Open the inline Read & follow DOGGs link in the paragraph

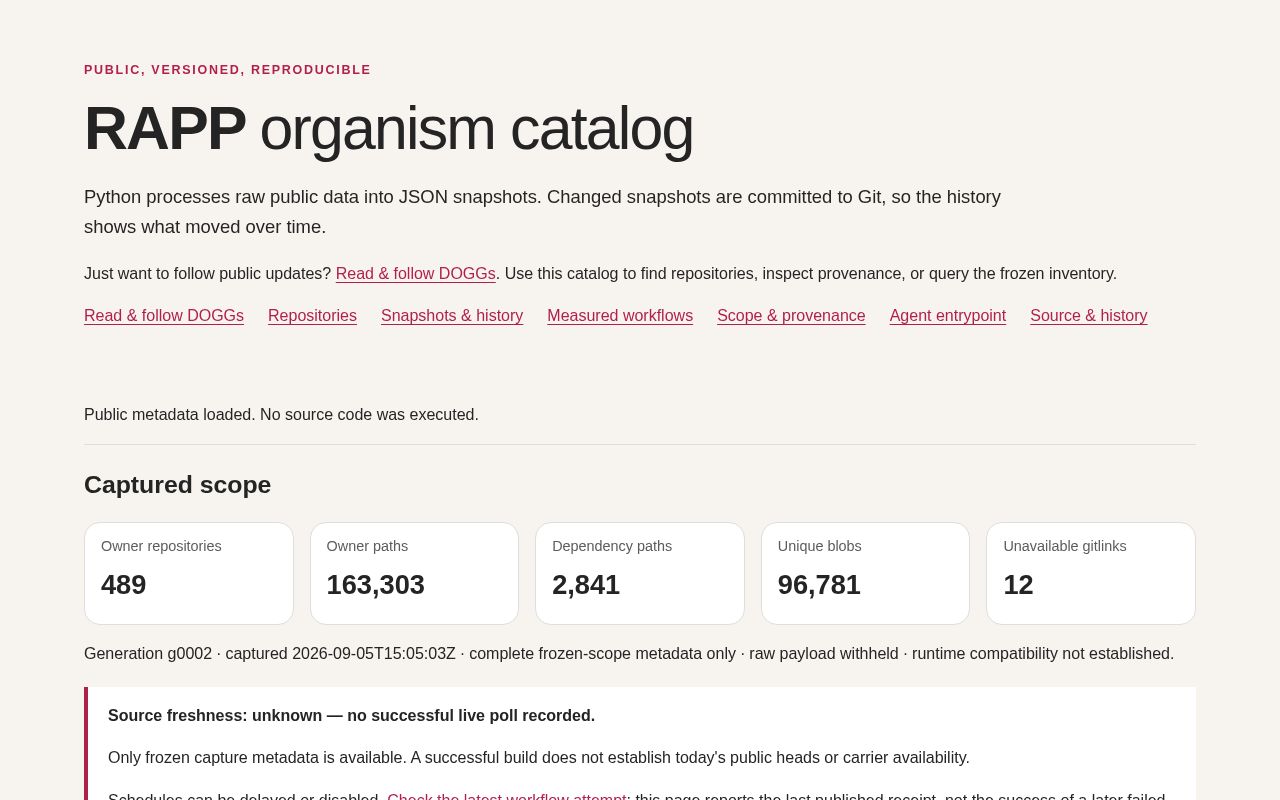click(x=415, y=274)
